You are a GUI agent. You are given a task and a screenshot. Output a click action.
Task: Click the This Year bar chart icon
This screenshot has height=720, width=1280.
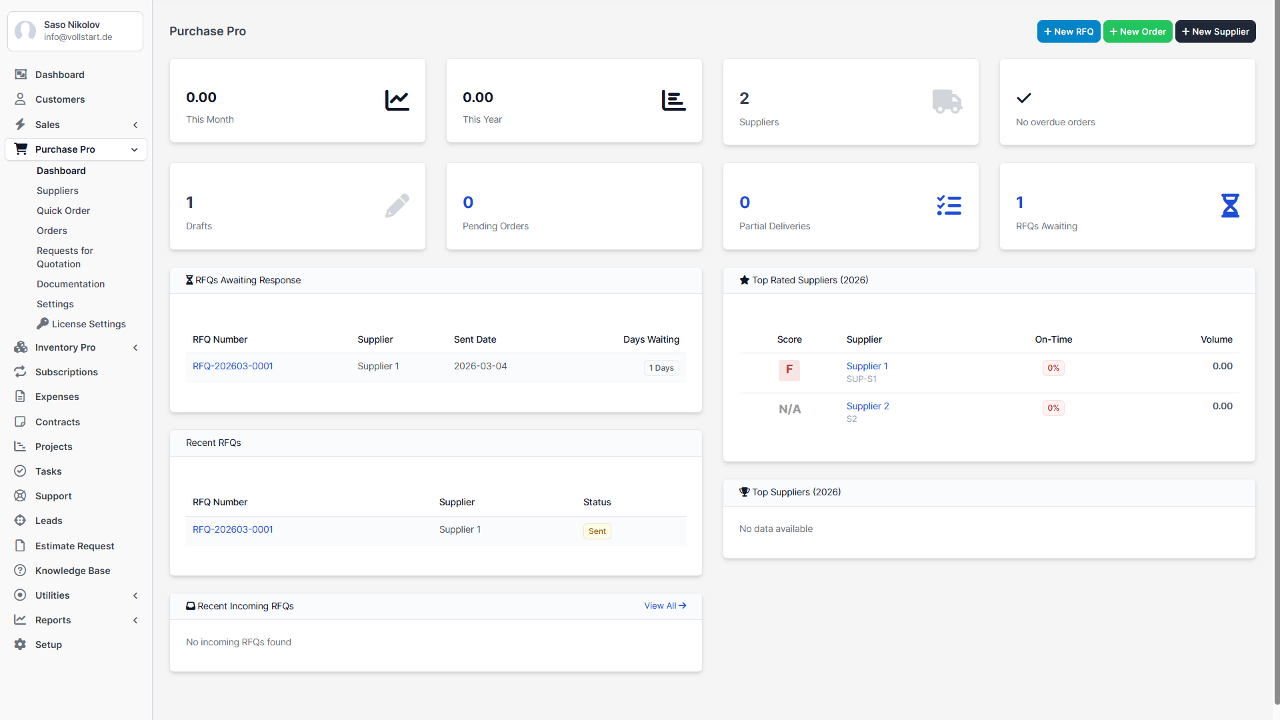674,100
